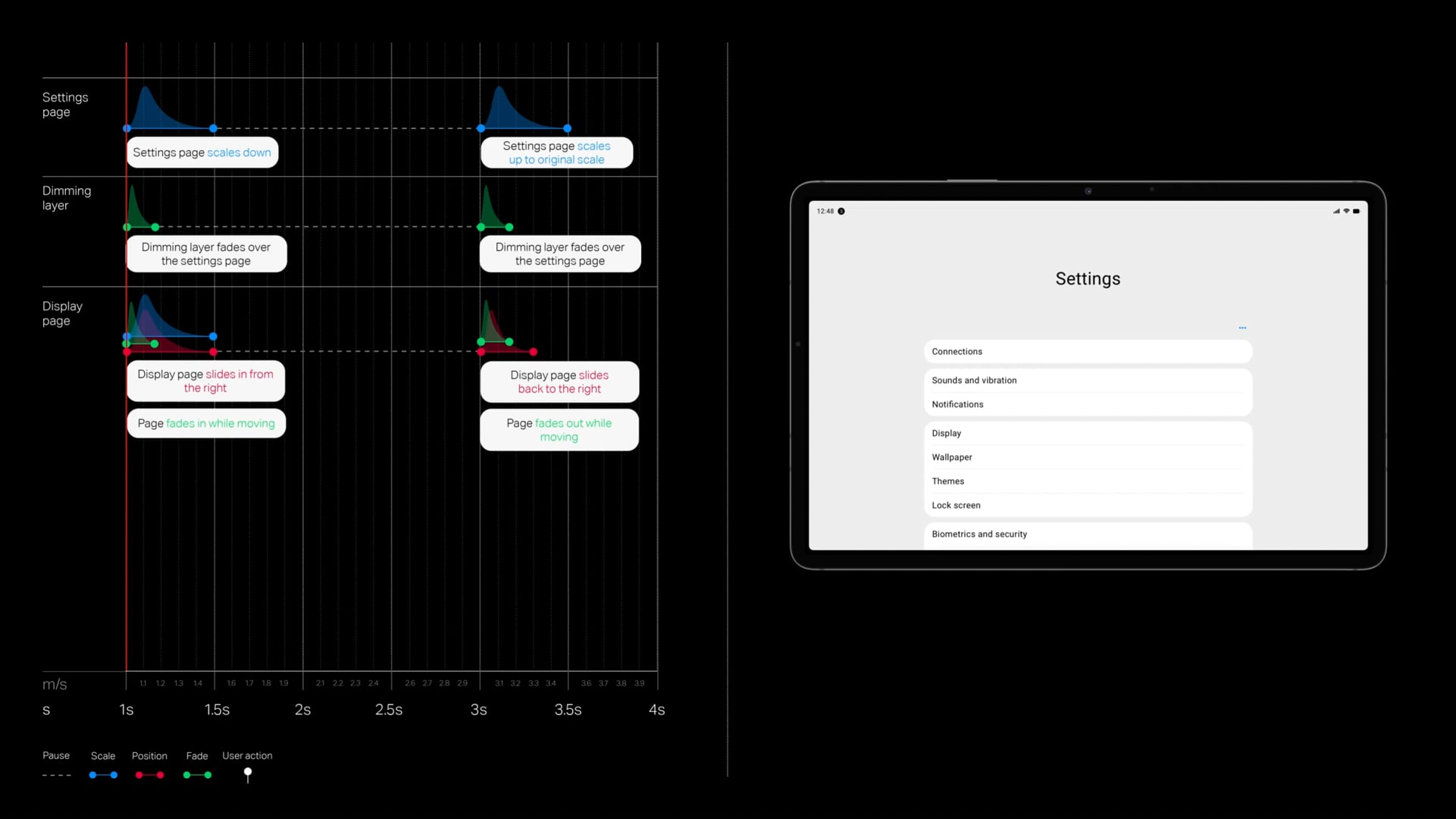Click 'Settings page scales up to original scale' tooltip

557,152
